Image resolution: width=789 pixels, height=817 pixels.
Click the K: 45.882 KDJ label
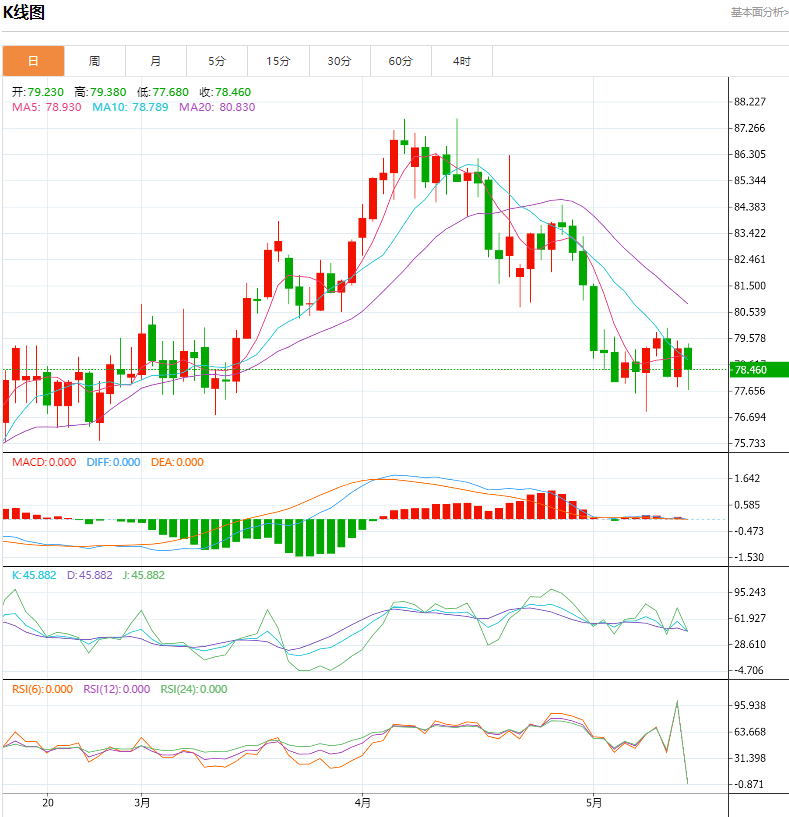34,575
